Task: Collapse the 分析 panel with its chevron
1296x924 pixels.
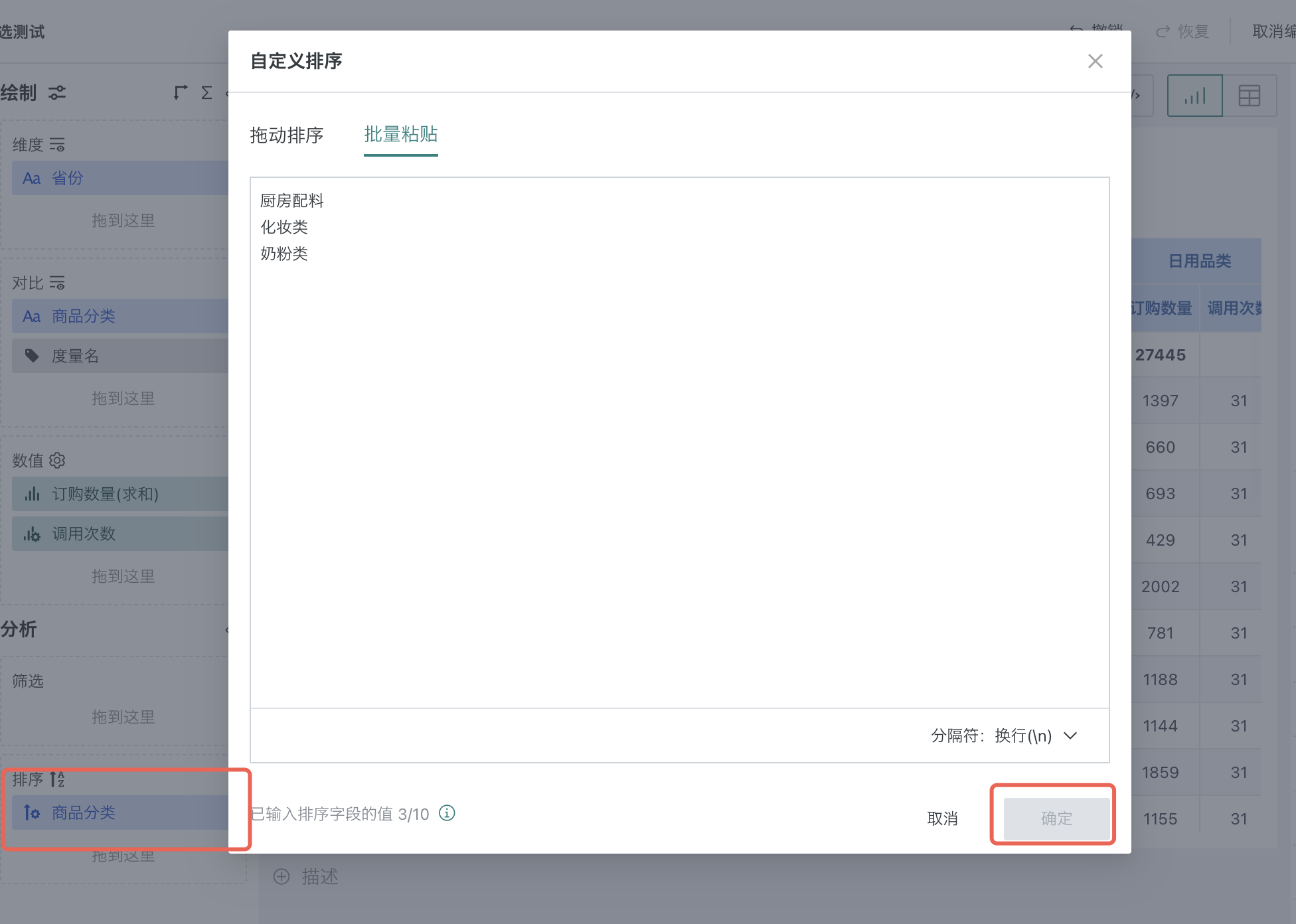Action: (x=227, y=631)
